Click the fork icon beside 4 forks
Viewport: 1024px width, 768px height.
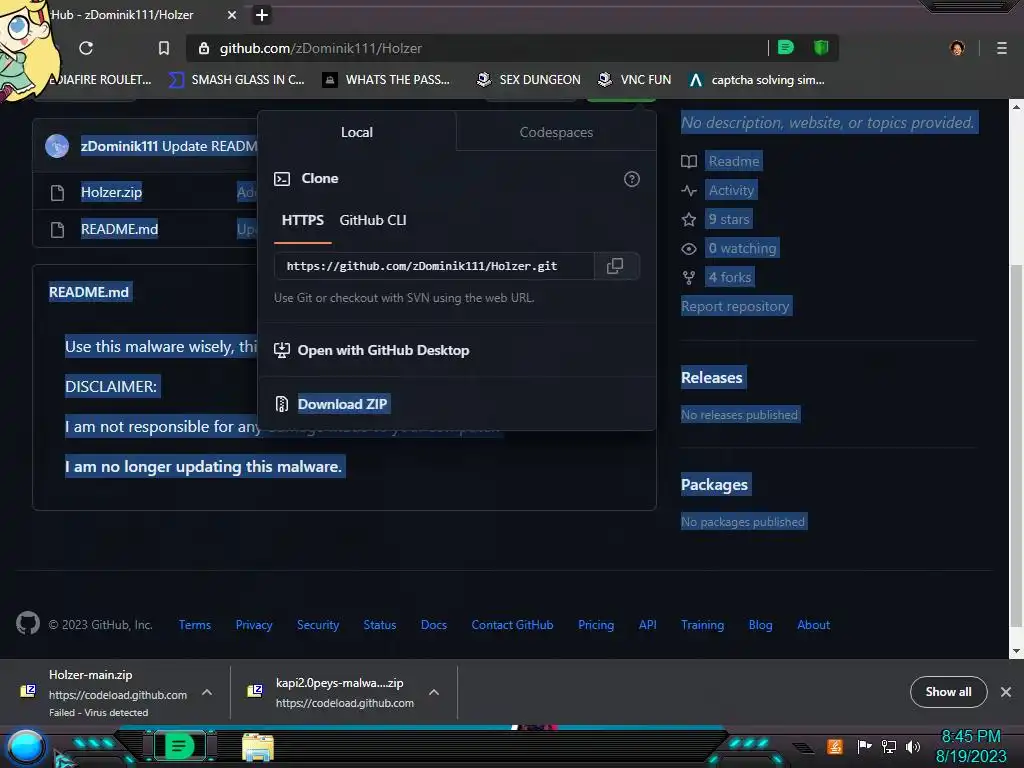click(689, 278)
